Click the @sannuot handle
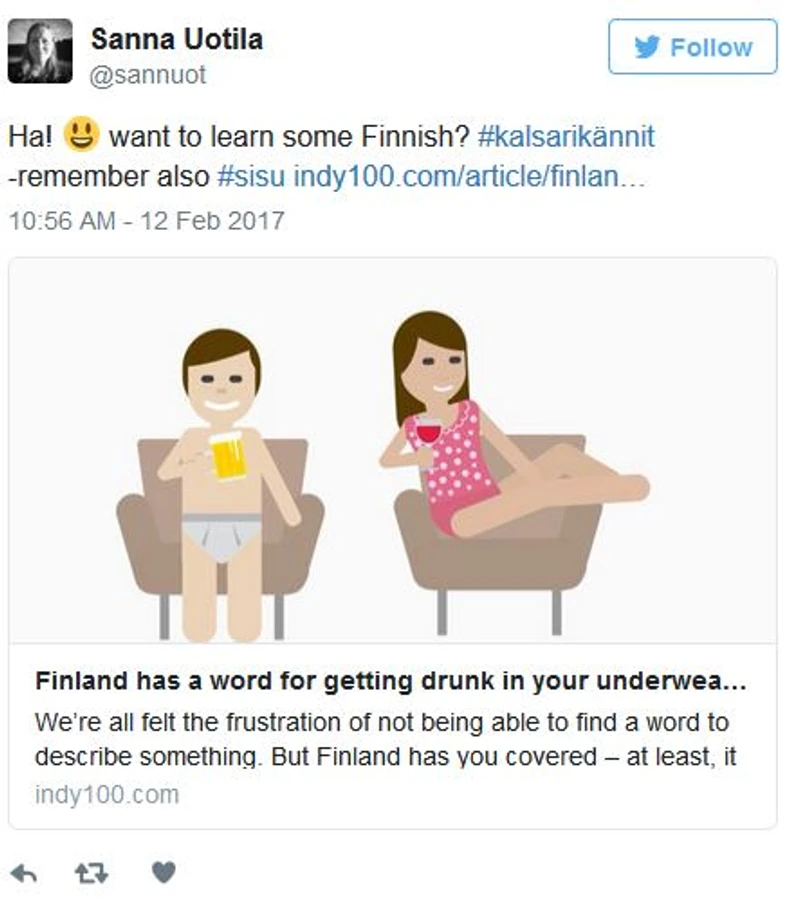Image resolution: width=790 pixels, height=900 pixels. point(148,76)
